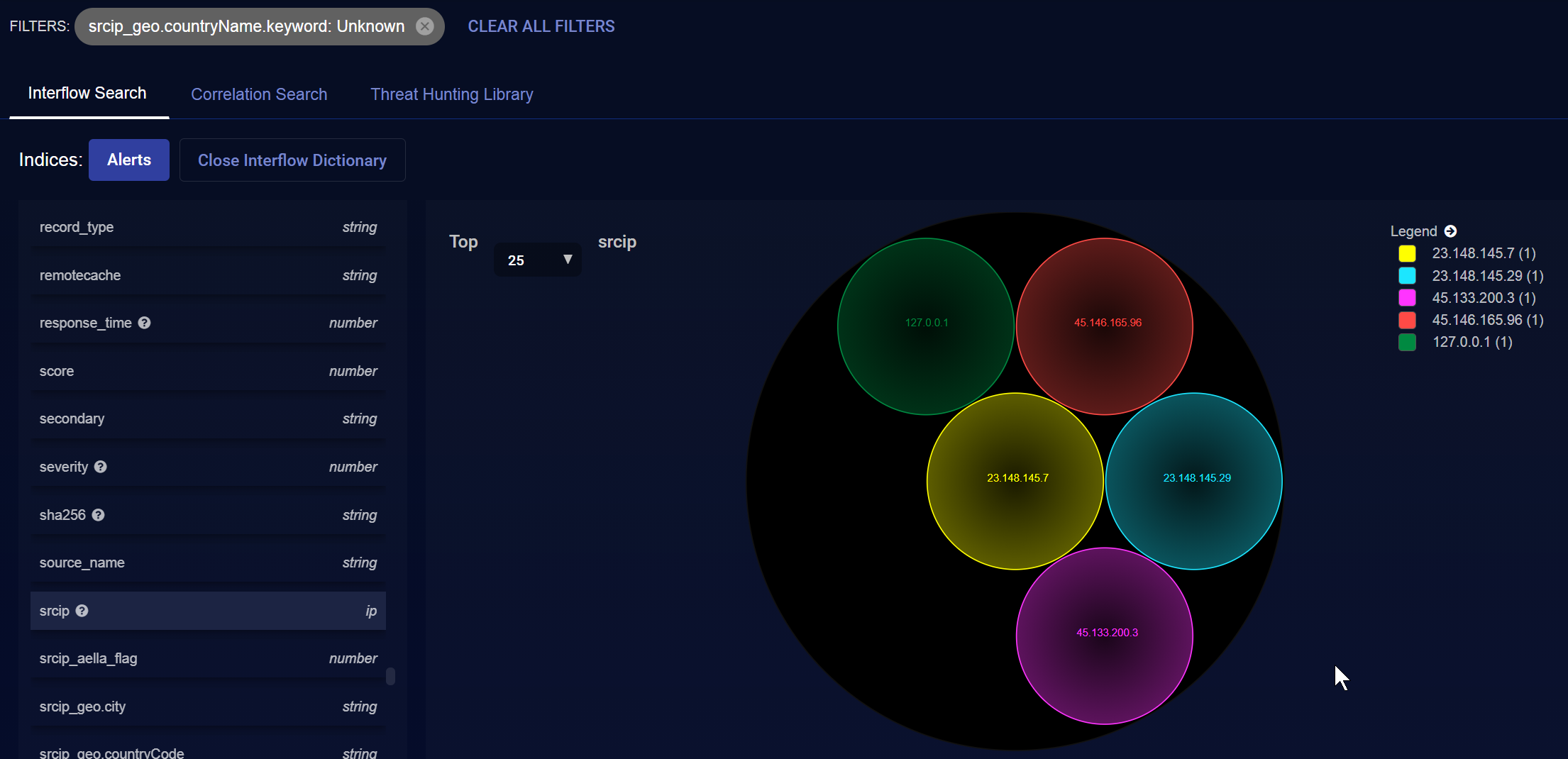The width and height of the screenshot is (1568, 759).
Task: Toggle the Alerts index button
Action: click(x=129, y=160)
